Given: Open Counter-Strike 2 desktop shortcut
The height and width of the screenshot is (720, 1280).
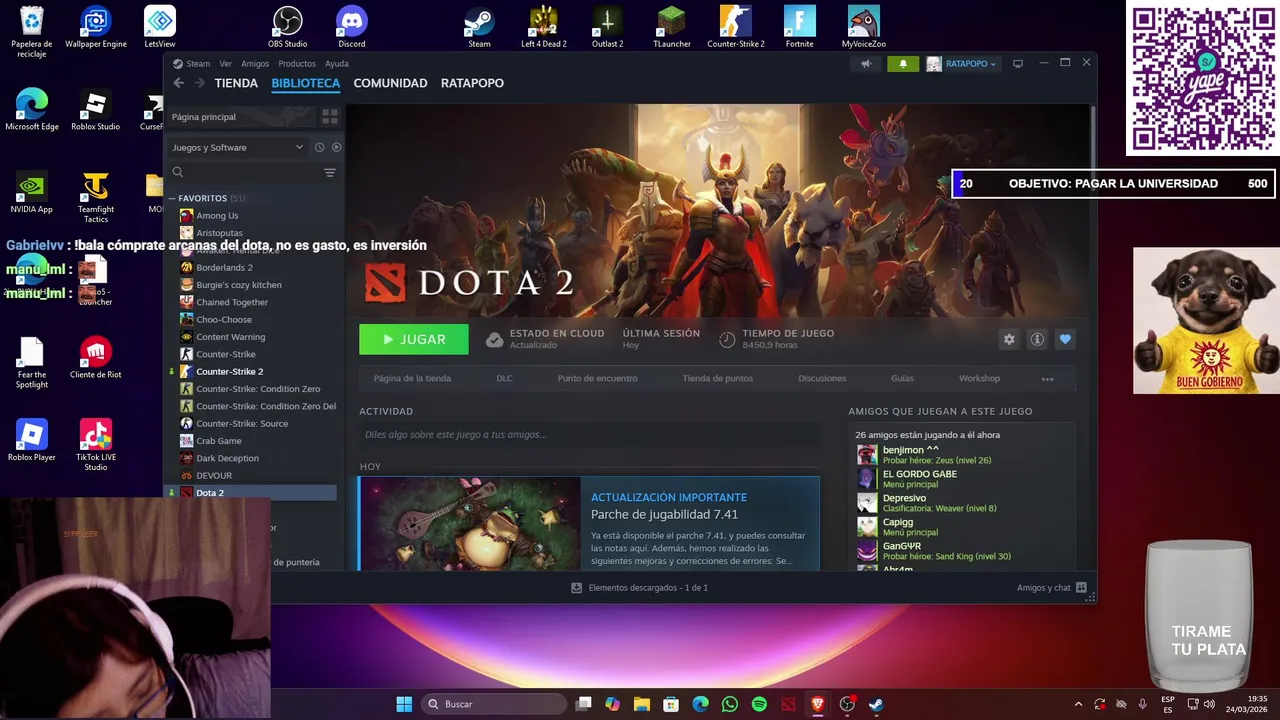Looking at the screenshot, I should click(x=736, y=27).
